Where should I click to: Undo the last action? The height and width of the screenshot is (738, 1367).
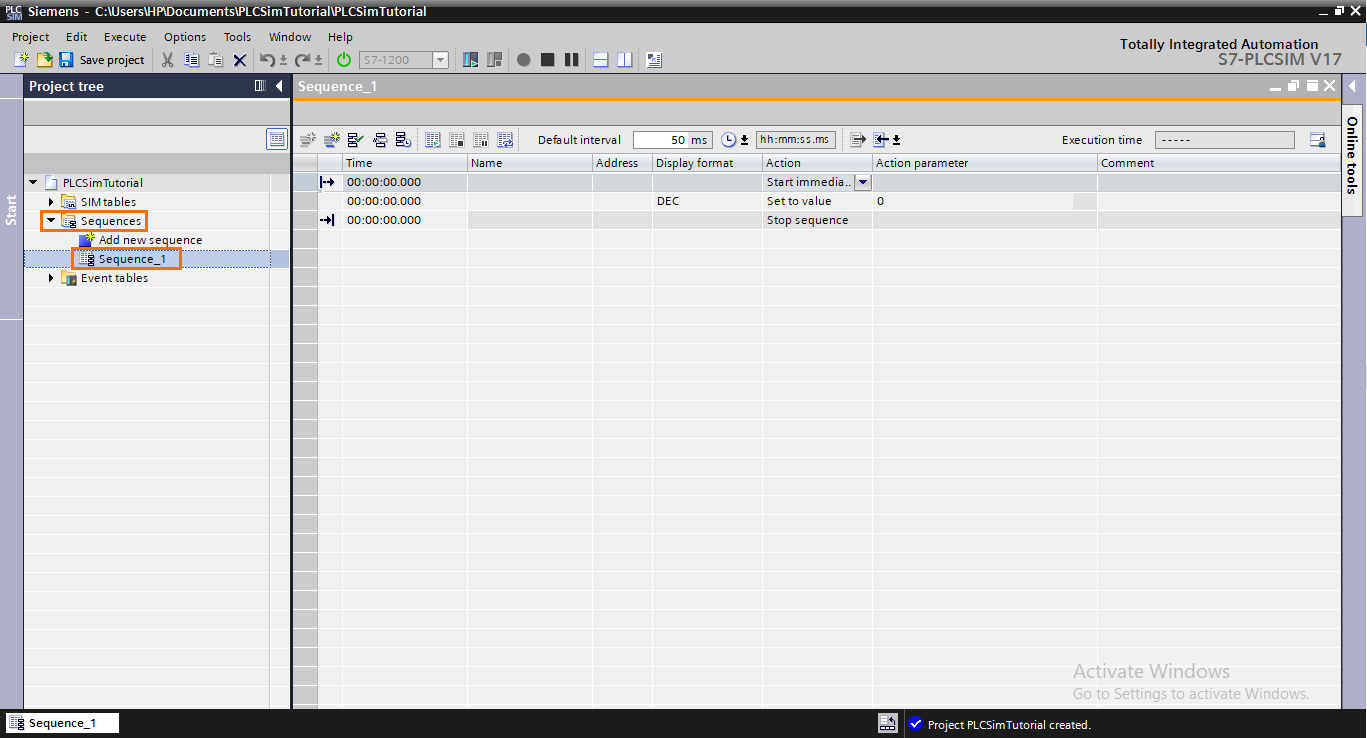pos(267,60)
